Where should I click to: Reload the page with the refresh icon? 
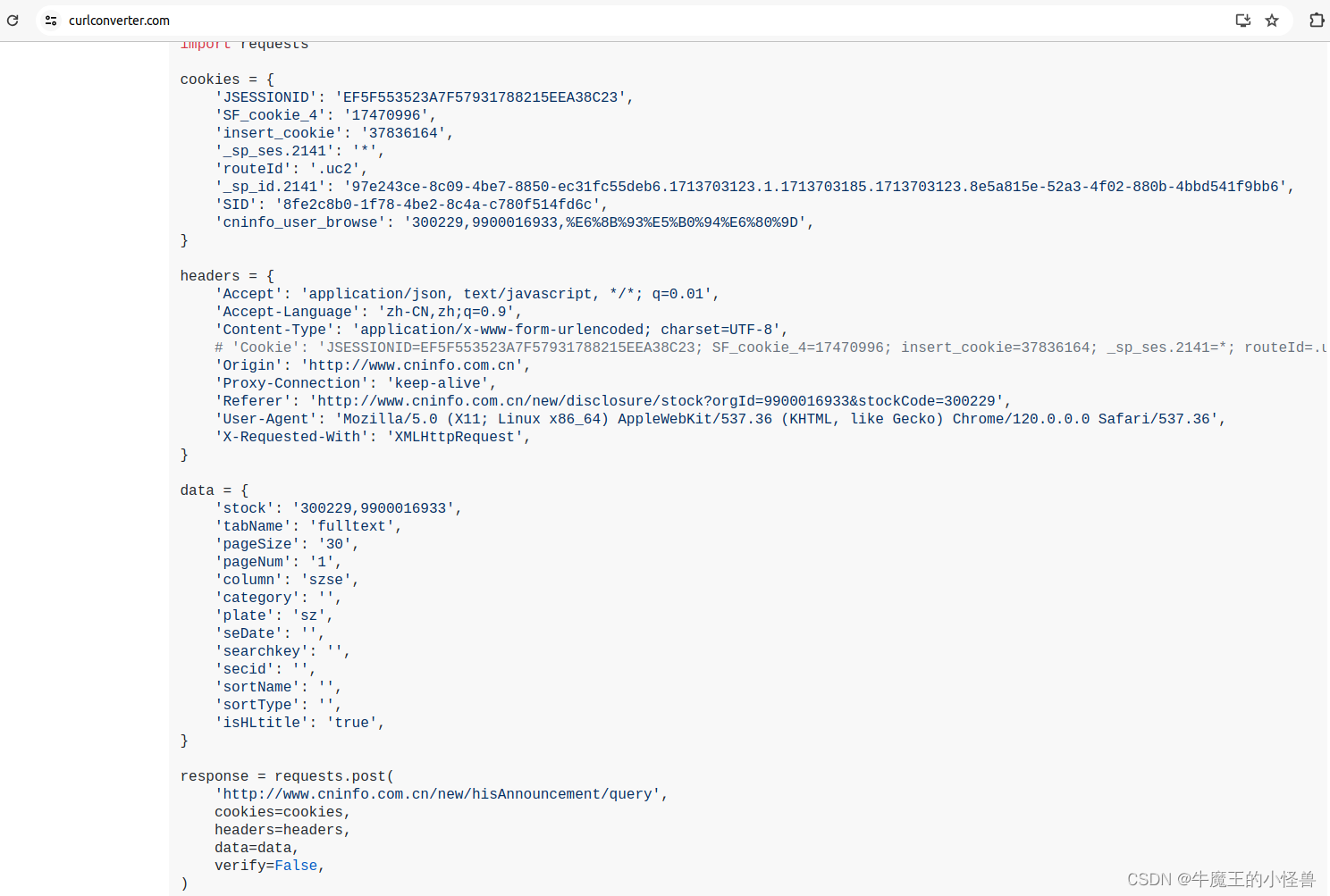tap(13, 20)
